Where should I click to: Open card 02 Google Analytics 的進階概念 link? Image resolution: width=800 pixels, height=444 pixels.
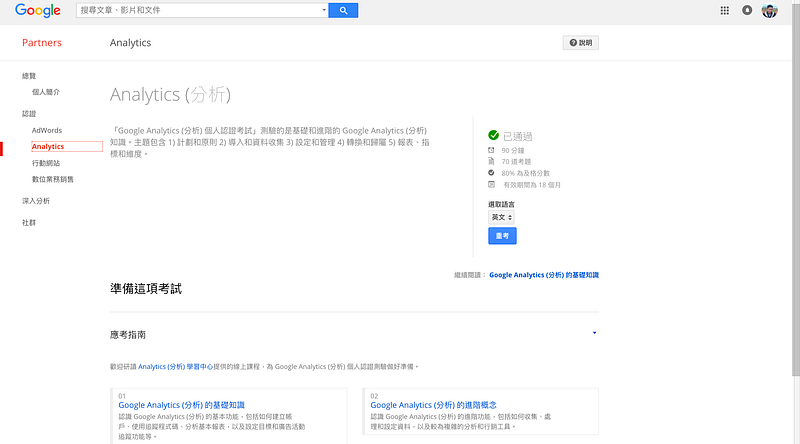pos(433,405)
